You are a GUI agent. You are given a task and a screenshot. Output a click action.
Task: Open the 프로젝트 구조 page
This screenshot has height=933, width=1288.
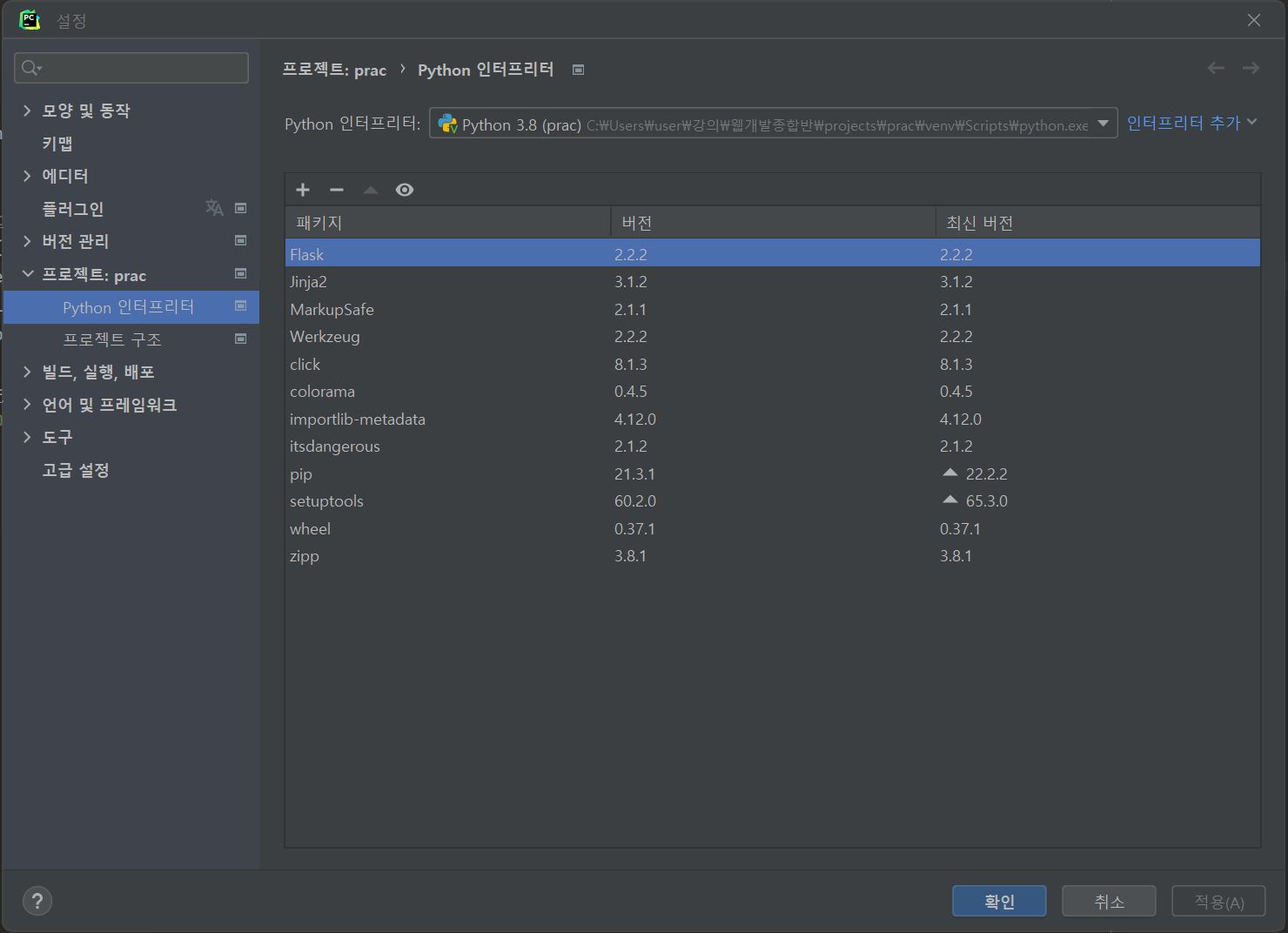pyautogui.click(x=112, y=339)
